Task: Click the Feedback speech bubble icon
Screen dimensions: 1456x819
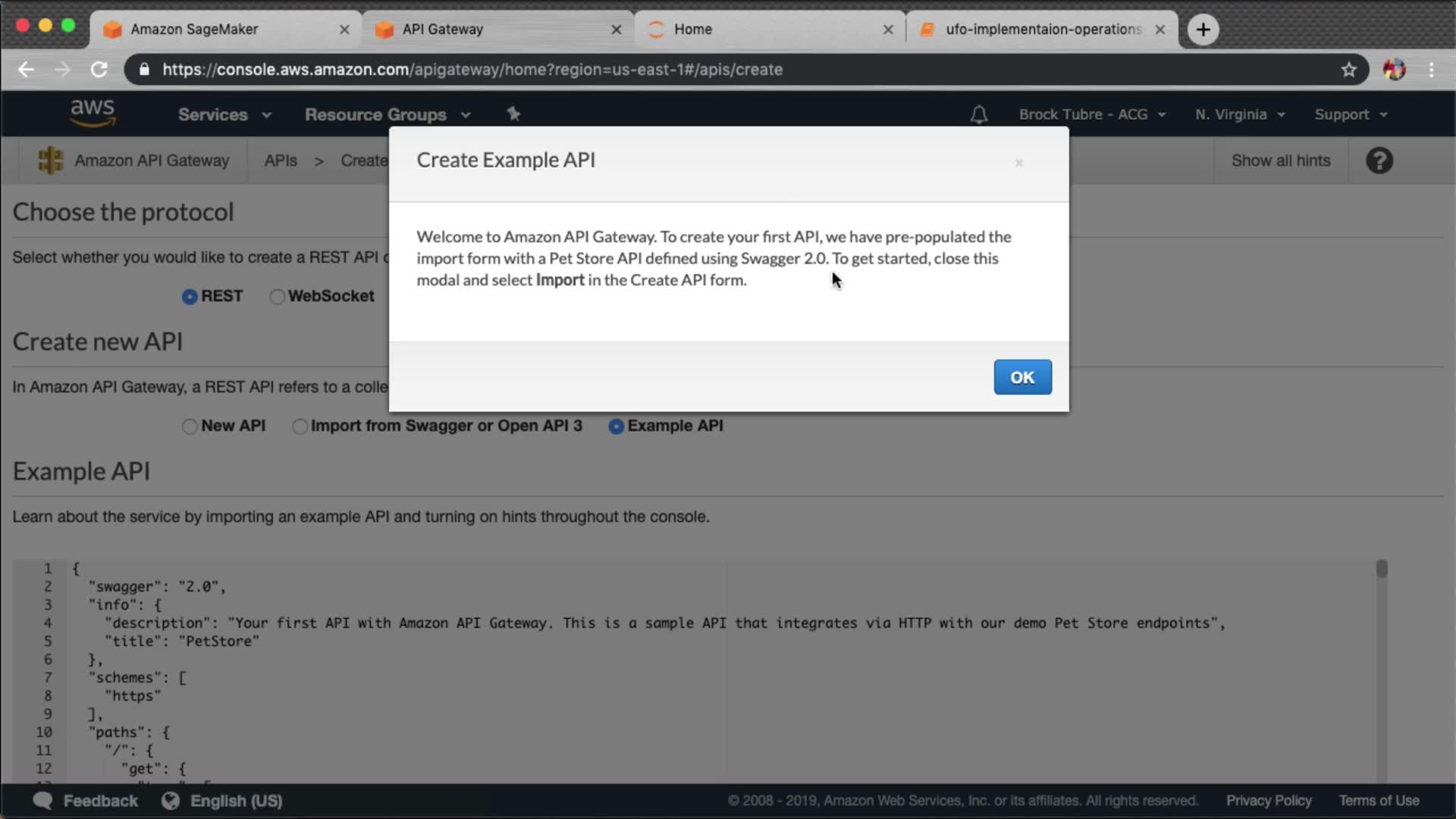Action: tap(43, 801)
